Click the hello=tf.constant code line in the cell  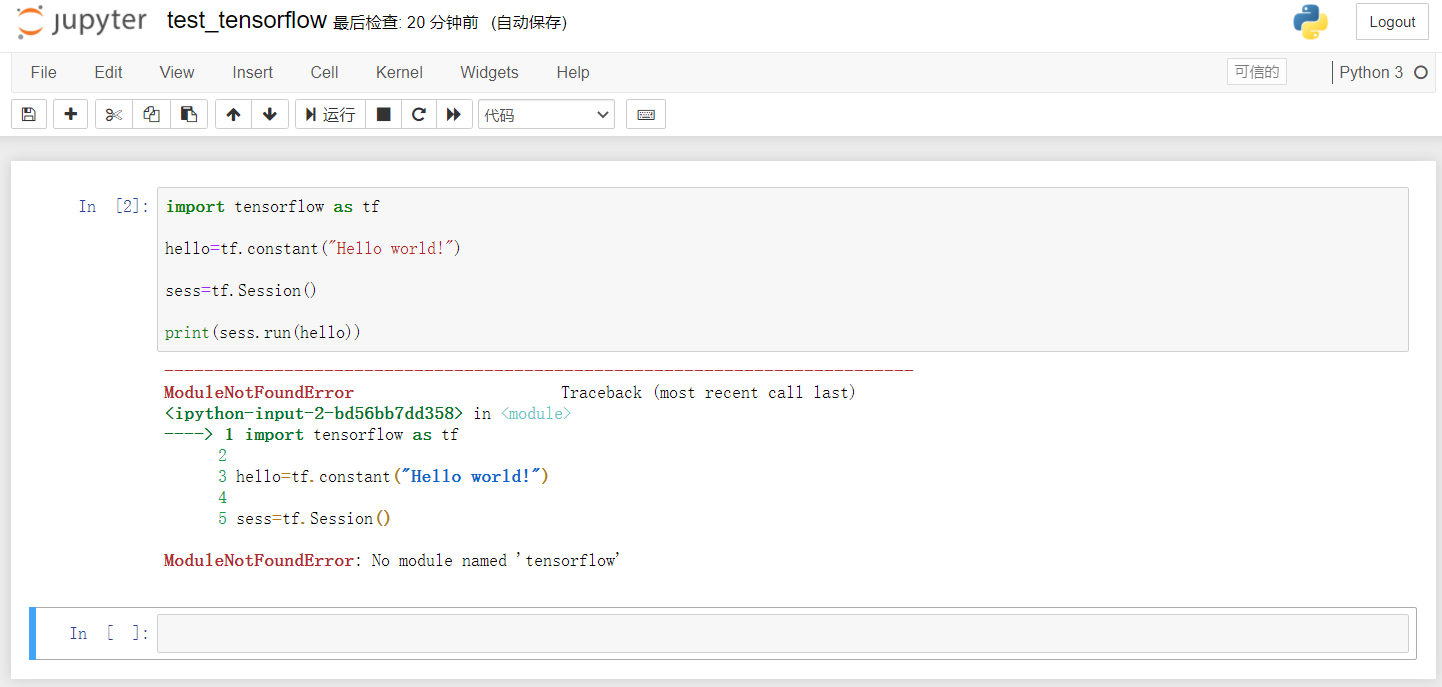point(313,249)
